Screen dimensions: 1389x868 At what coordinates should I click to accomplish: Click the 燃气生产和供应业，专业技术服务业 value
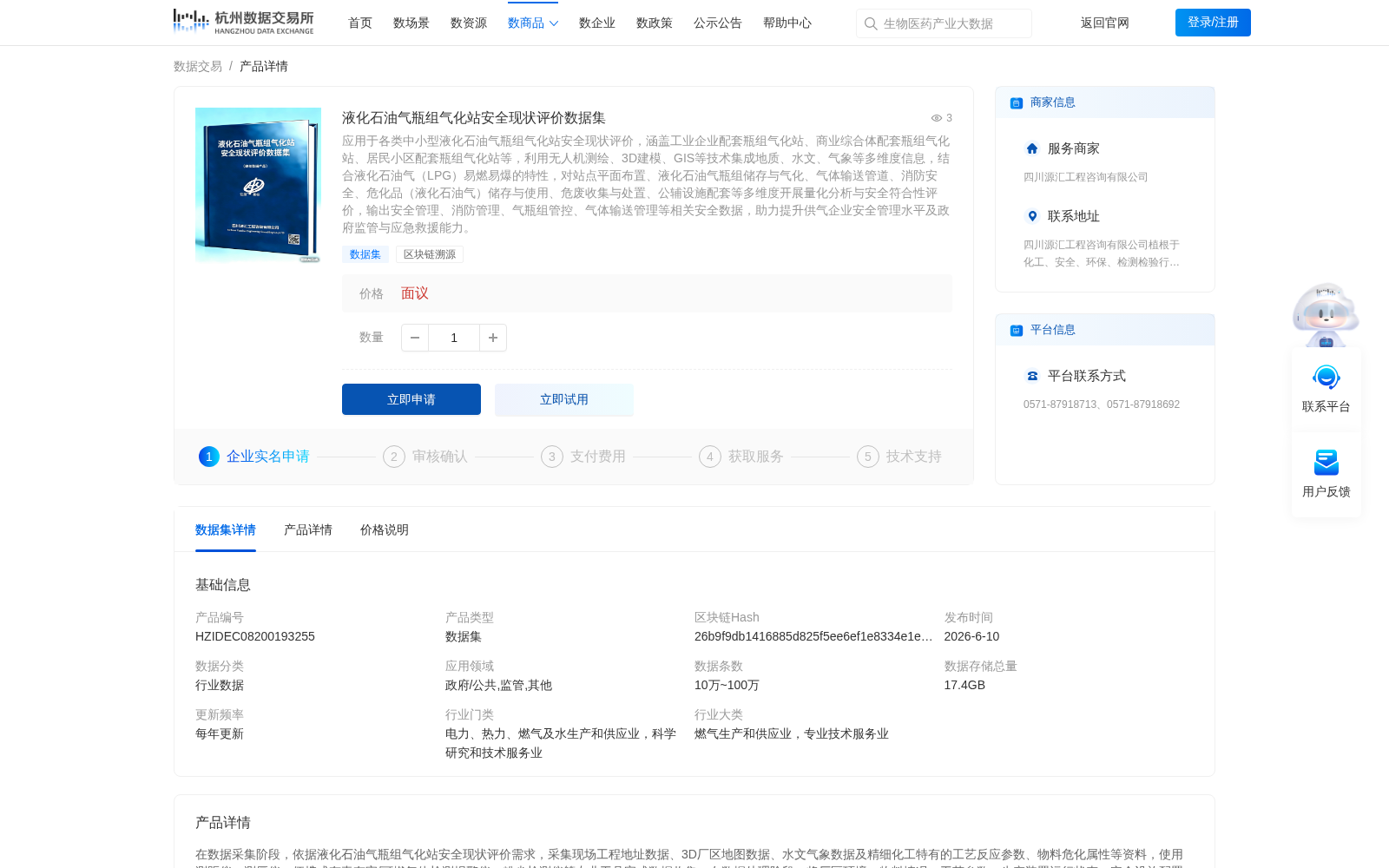coord(792,733)
